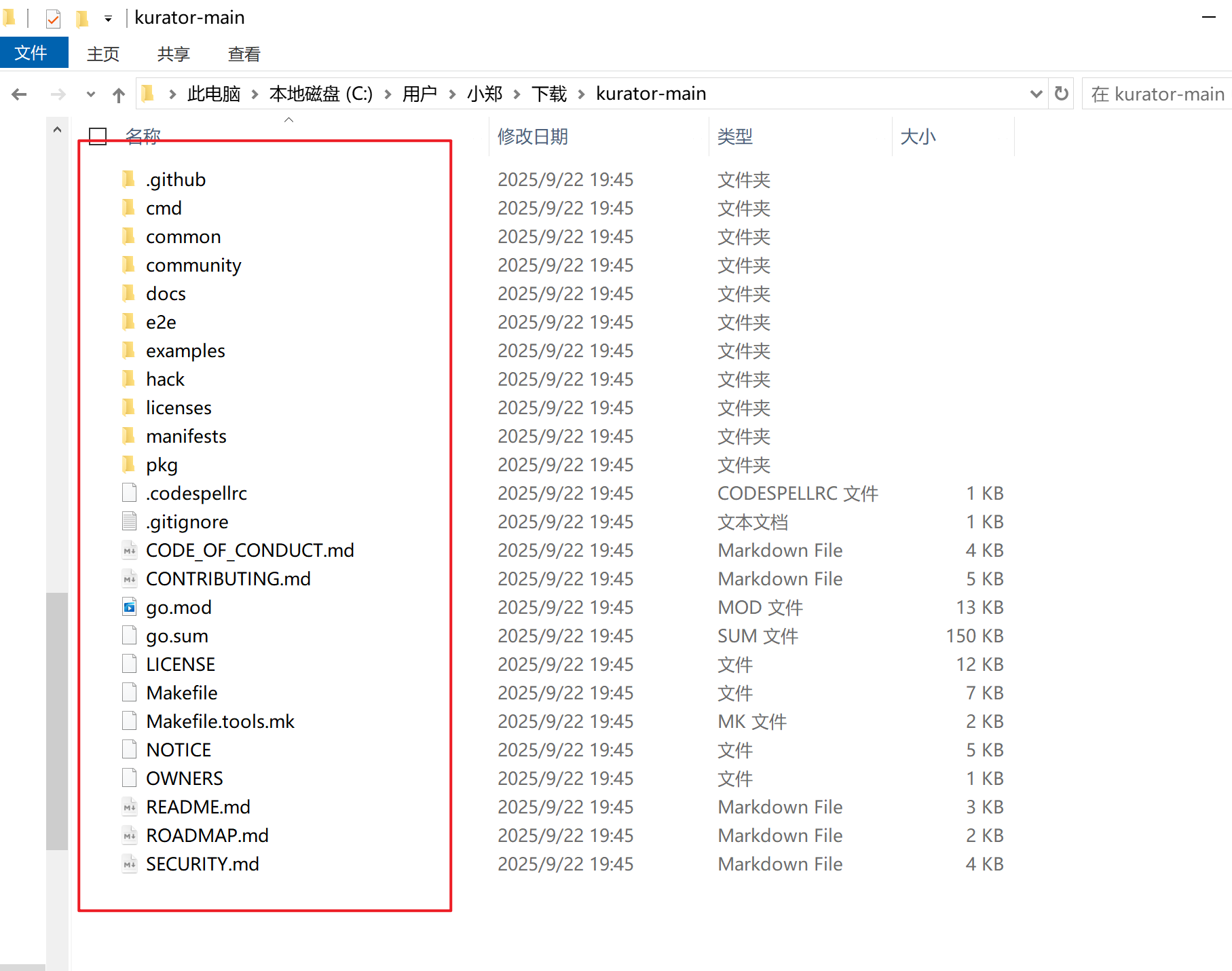Open the 主页 ribbon tab
The width and height of the screenshot is (1232, 971).
click(x=103, y=54)
